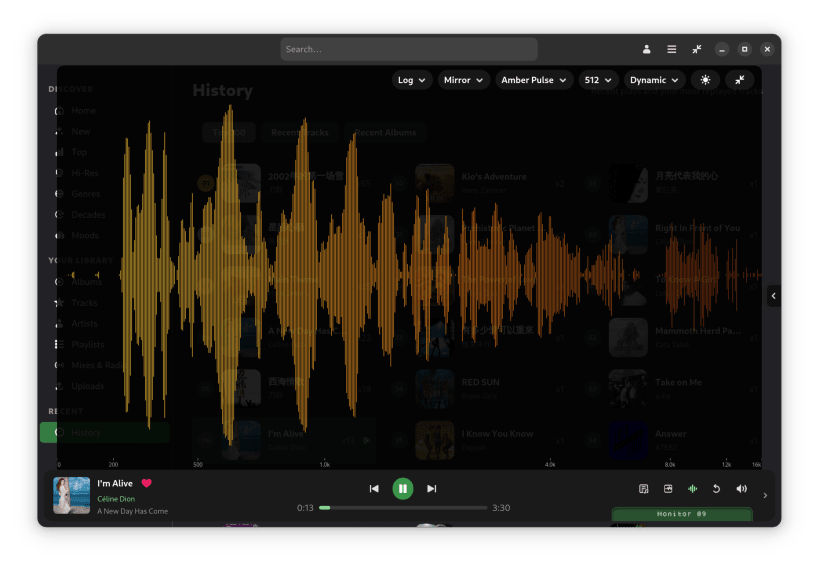The height and width of the screenshot is (568, 819).
Task: Skip to the next track
Action: 431,489
